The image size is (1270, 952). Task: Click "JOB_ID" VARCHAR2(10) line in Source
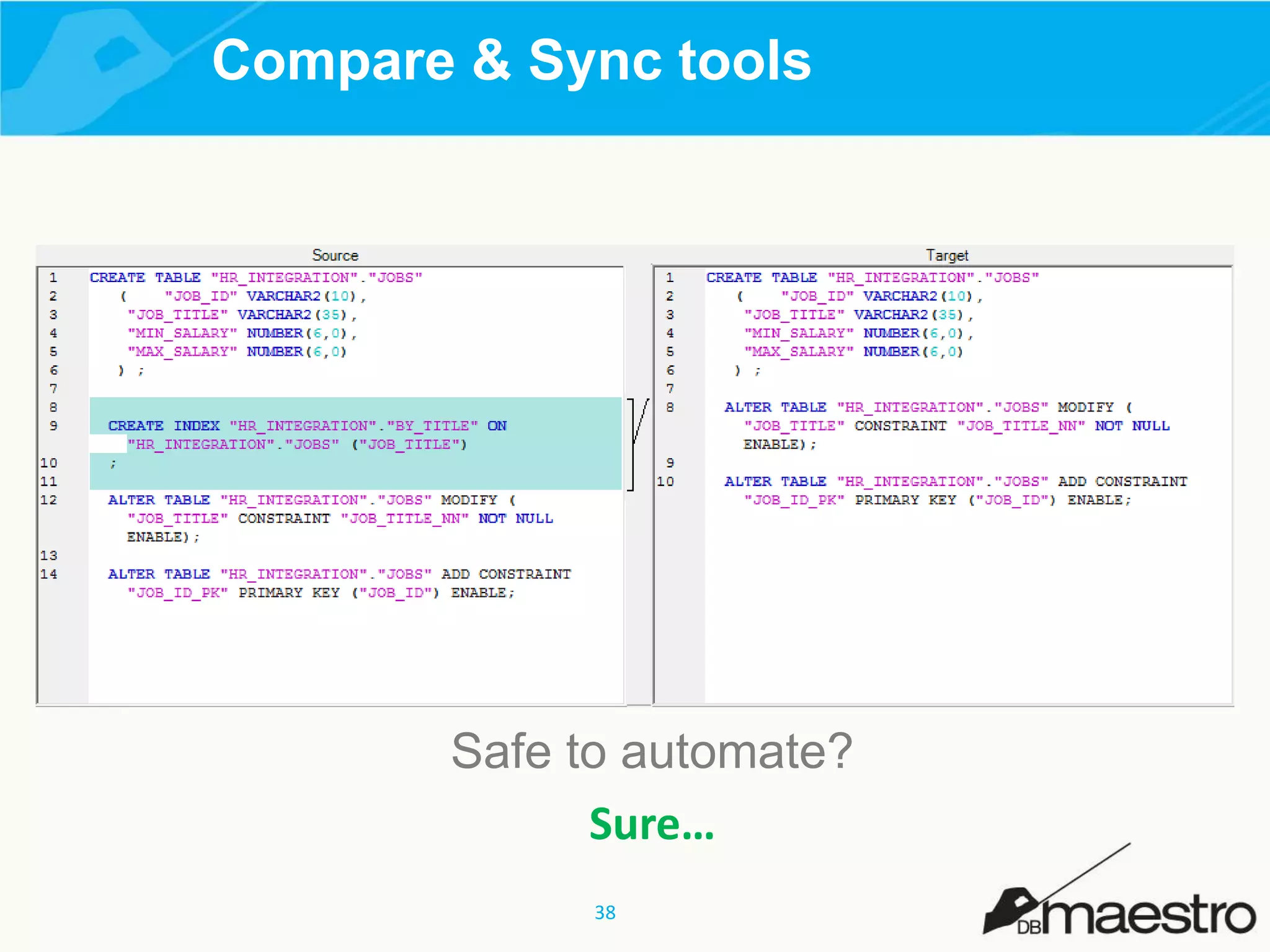[x=243, y=296]
